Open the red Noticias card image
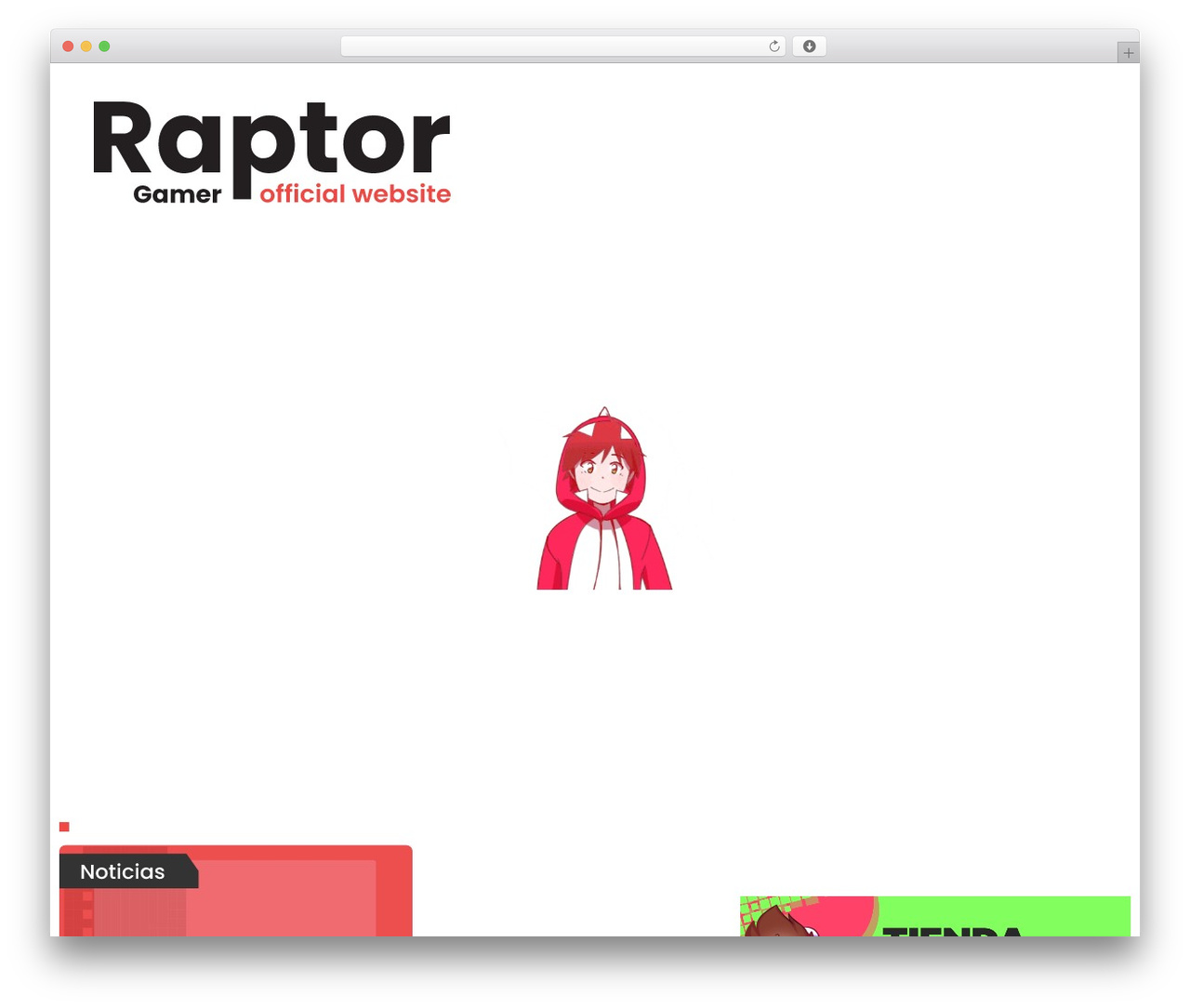This screenshot has height=1008, width=1190. coord(236,891)
